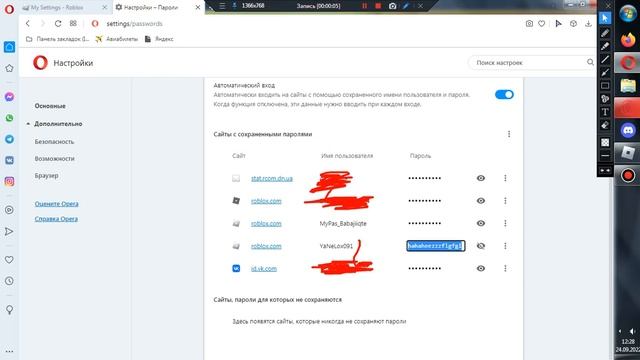Pause the screen recording

click(x=364, y=6)
